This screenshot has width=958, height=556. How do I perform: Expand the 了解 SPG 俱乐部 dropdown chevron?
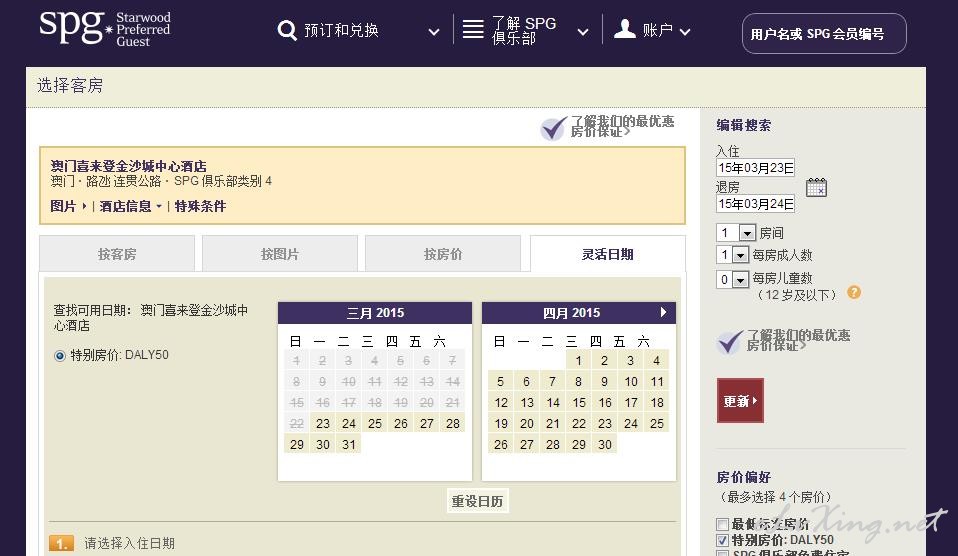pyautogui.click(x=583, y=32)
